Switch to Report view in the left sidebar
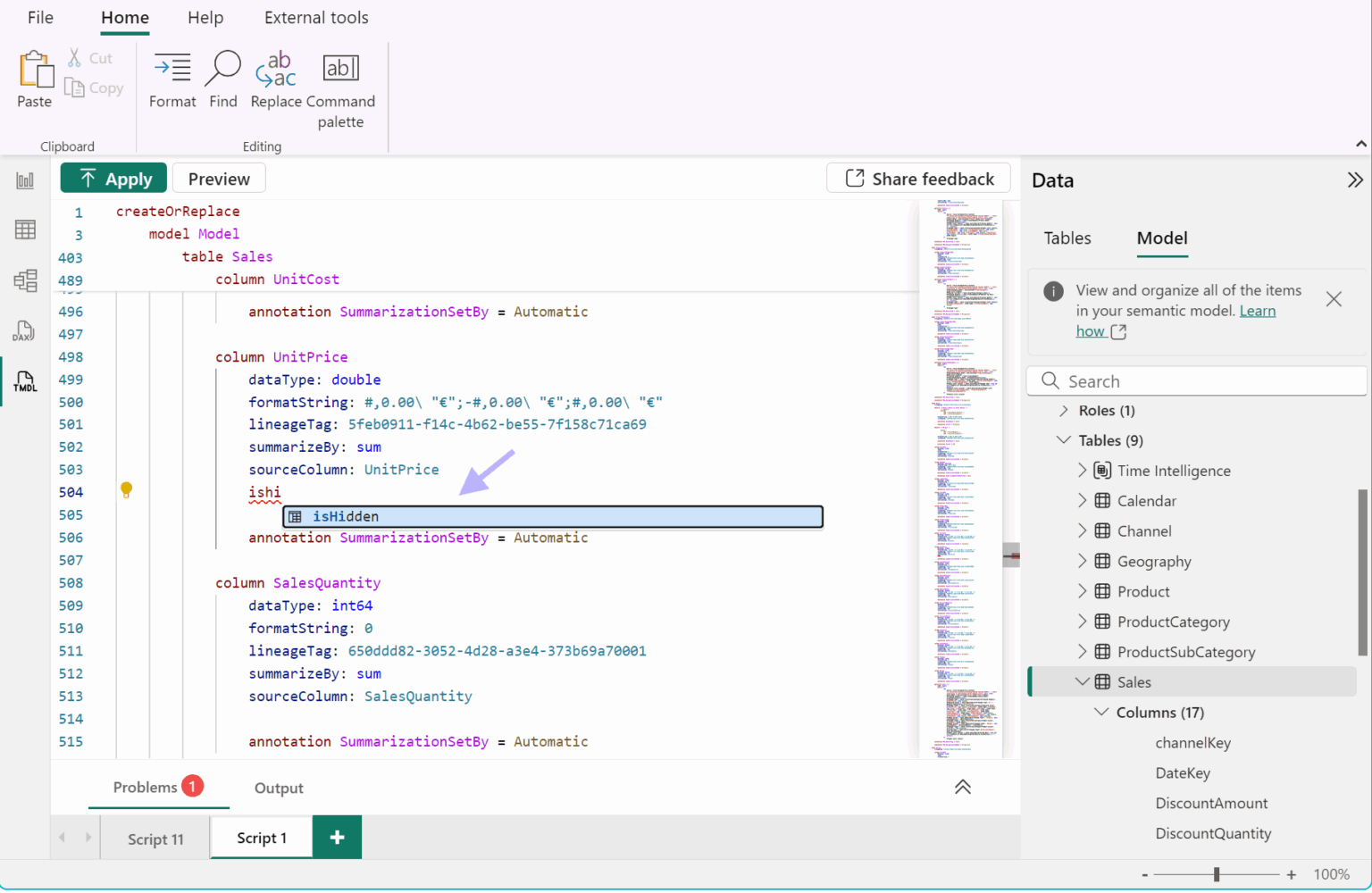This screenshot has width=1372, height=893. [25, 179]
